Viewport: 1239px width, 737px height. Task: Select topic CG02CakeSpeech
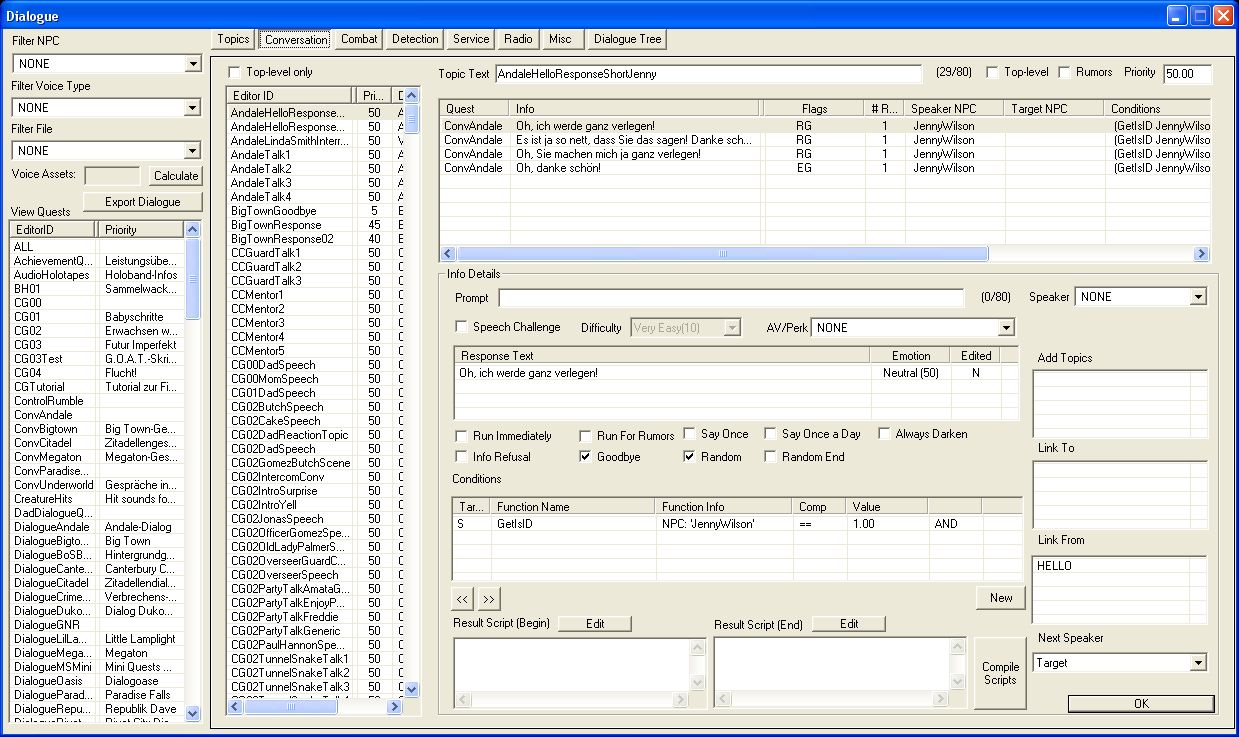click(315, 421)
